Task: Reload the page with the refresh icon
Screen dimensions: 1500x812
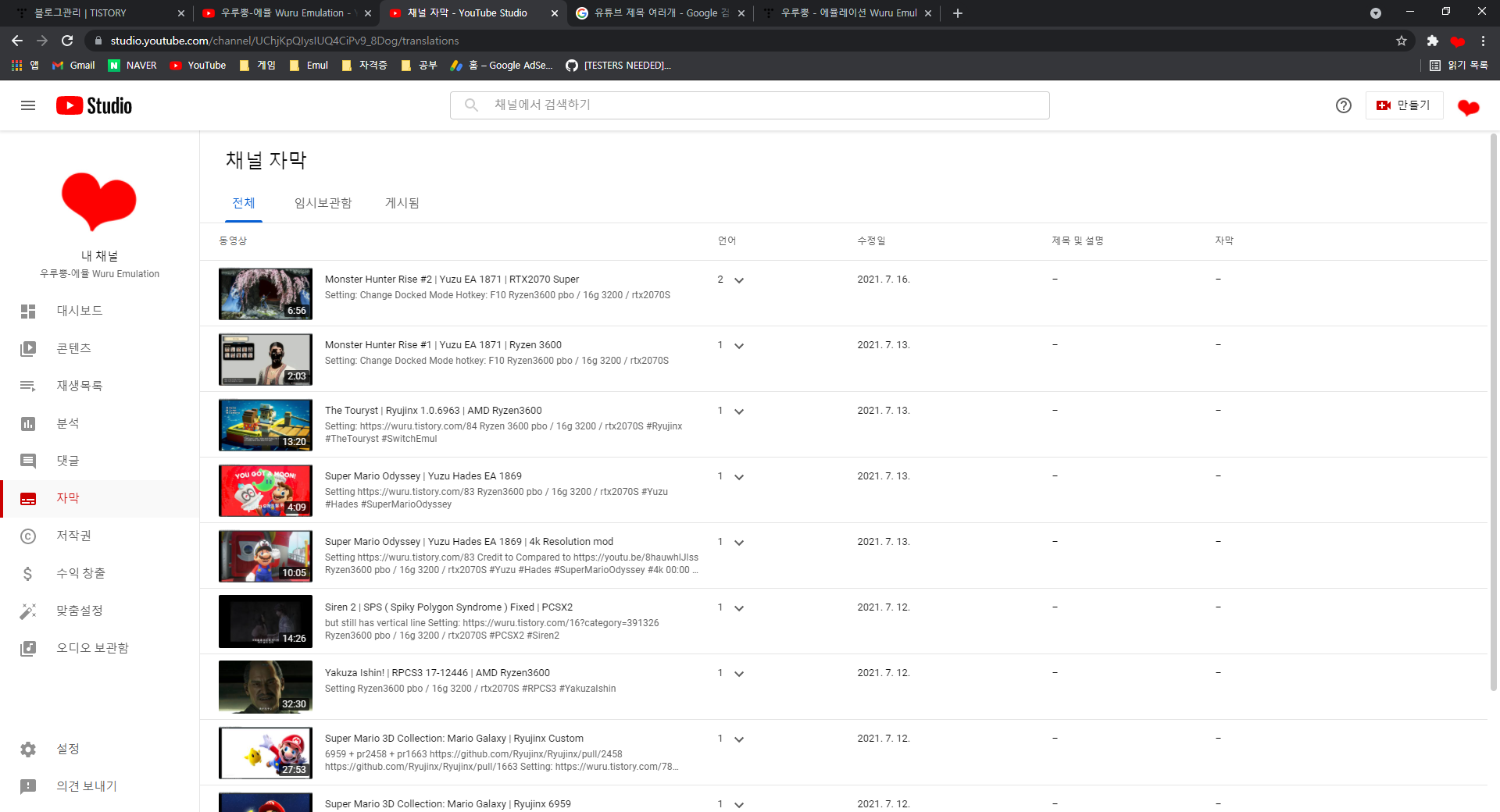Action: [x=67, y=41]
